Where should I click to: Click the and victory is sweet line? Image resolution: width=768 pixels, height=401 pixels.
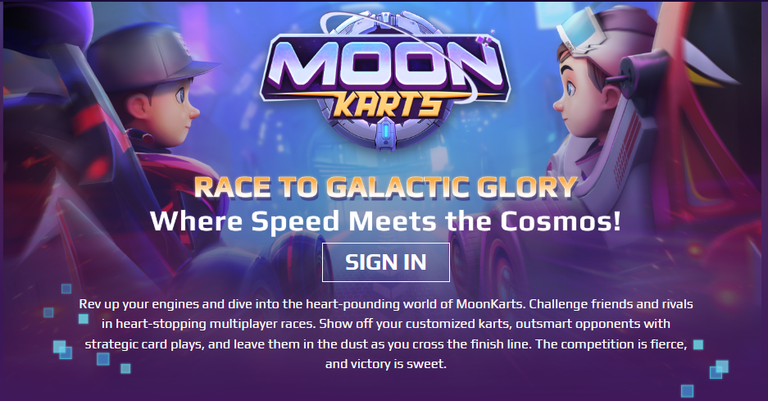point(385,364)
